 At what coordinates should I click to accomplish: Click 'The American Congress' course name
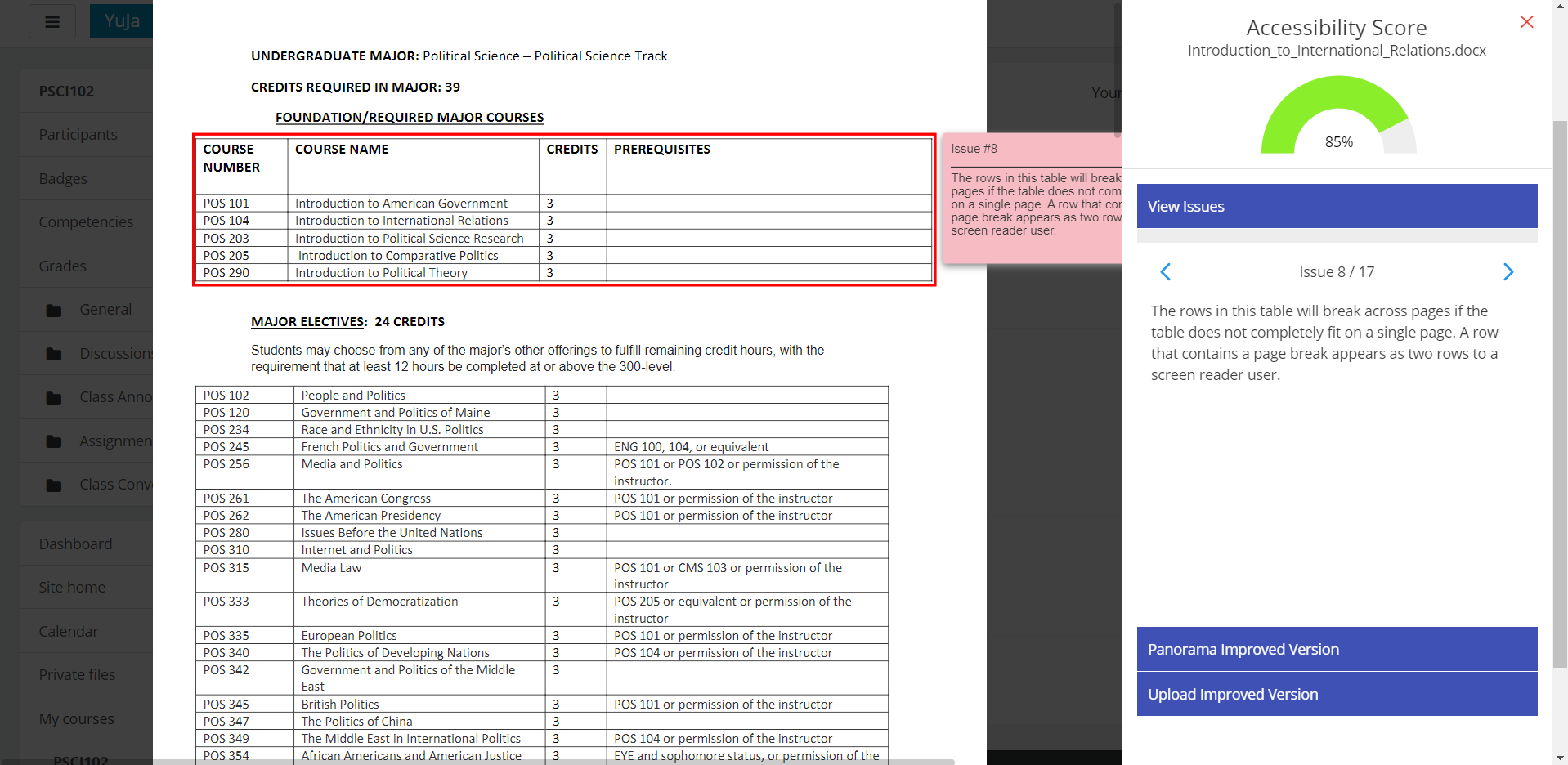[x=366, y=498]
